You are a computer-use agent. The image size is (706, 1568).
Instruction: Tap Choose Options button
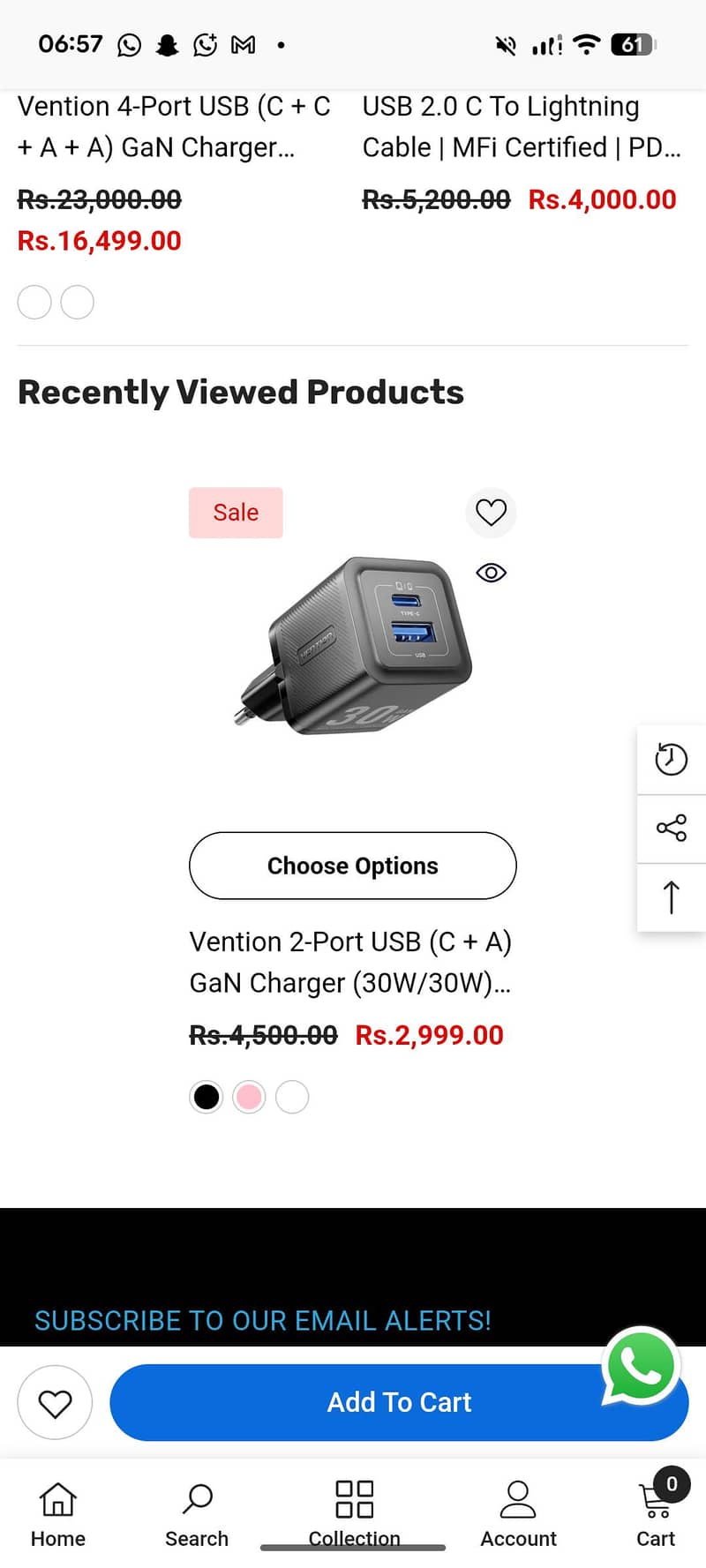pos(353,866)
